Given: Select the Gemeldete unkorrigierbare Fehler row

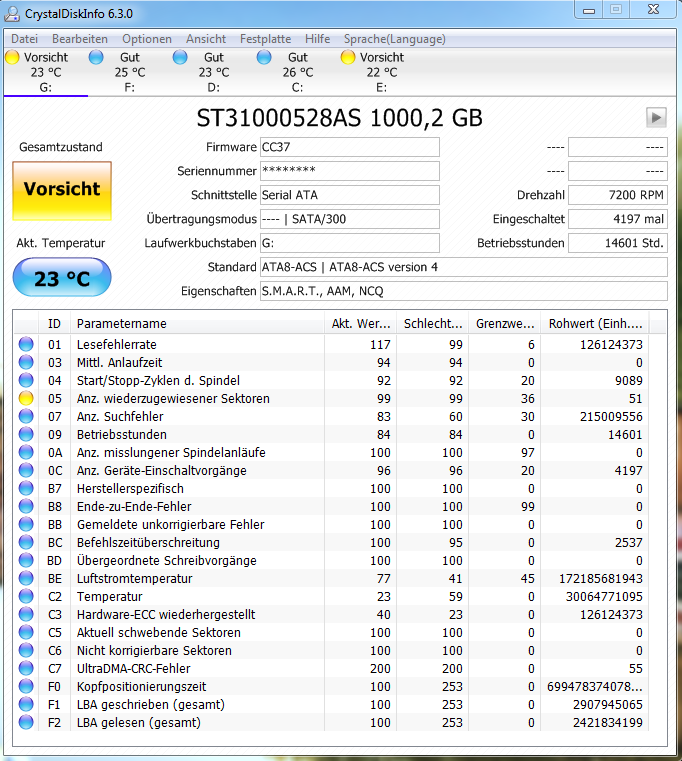Looking at the screenshot, I should tap(331, 524).
